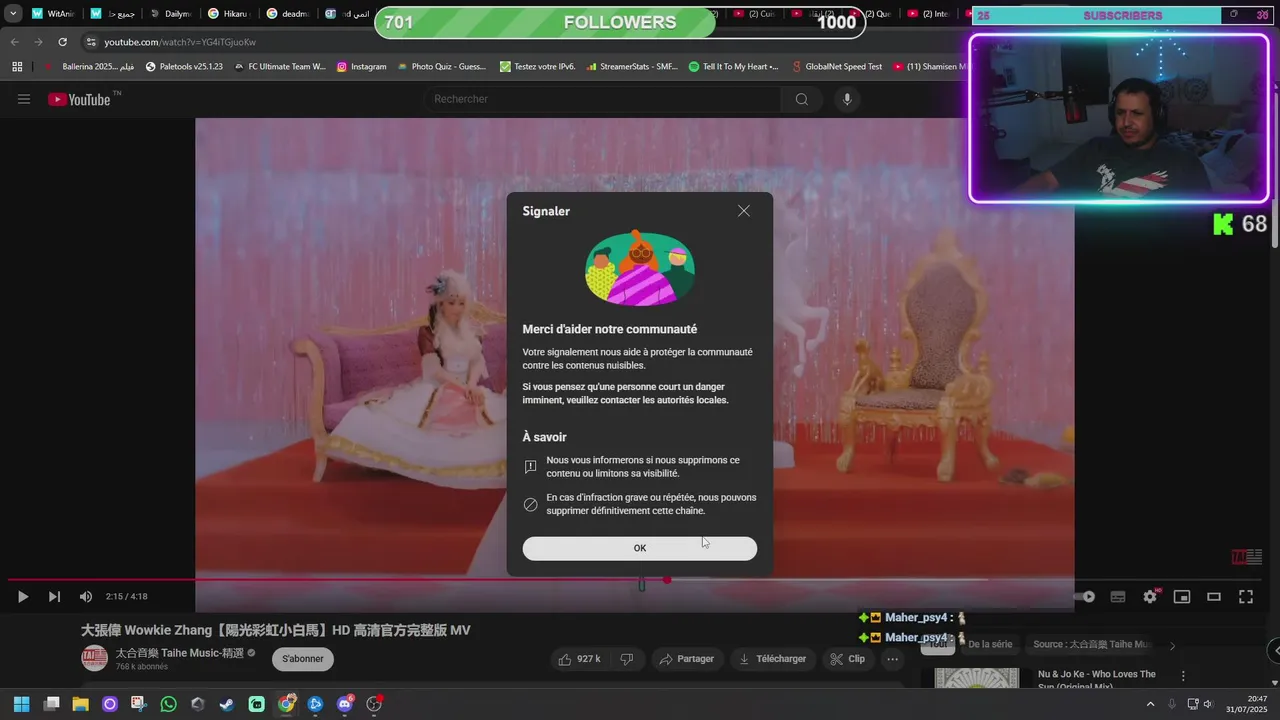Show hidden tray icons chevron
The width and height of the screenshot is (1280, 720).
(x=1150, y=704)
